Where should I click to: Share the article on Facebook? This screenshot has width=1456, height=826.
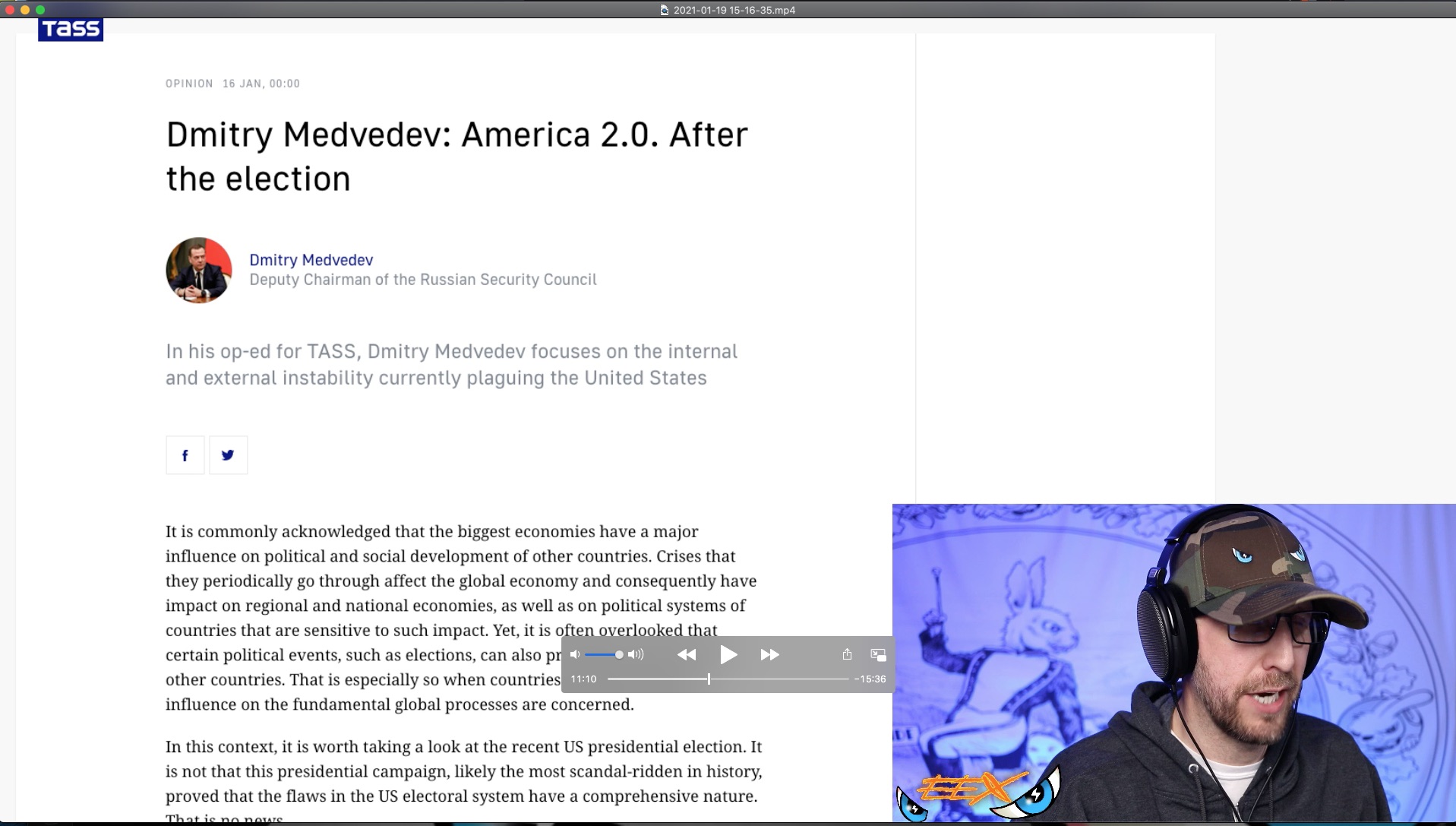185,455
